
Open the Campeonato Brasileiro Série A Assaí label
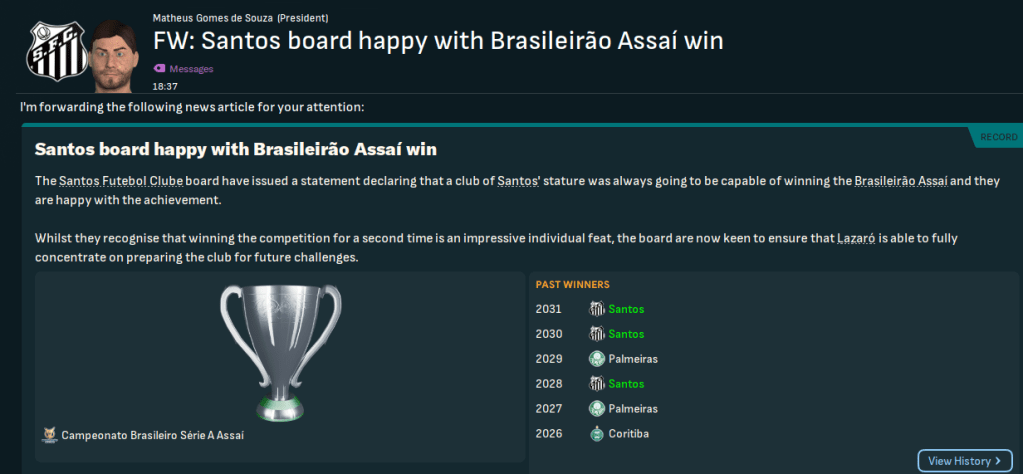pos(152,436)
